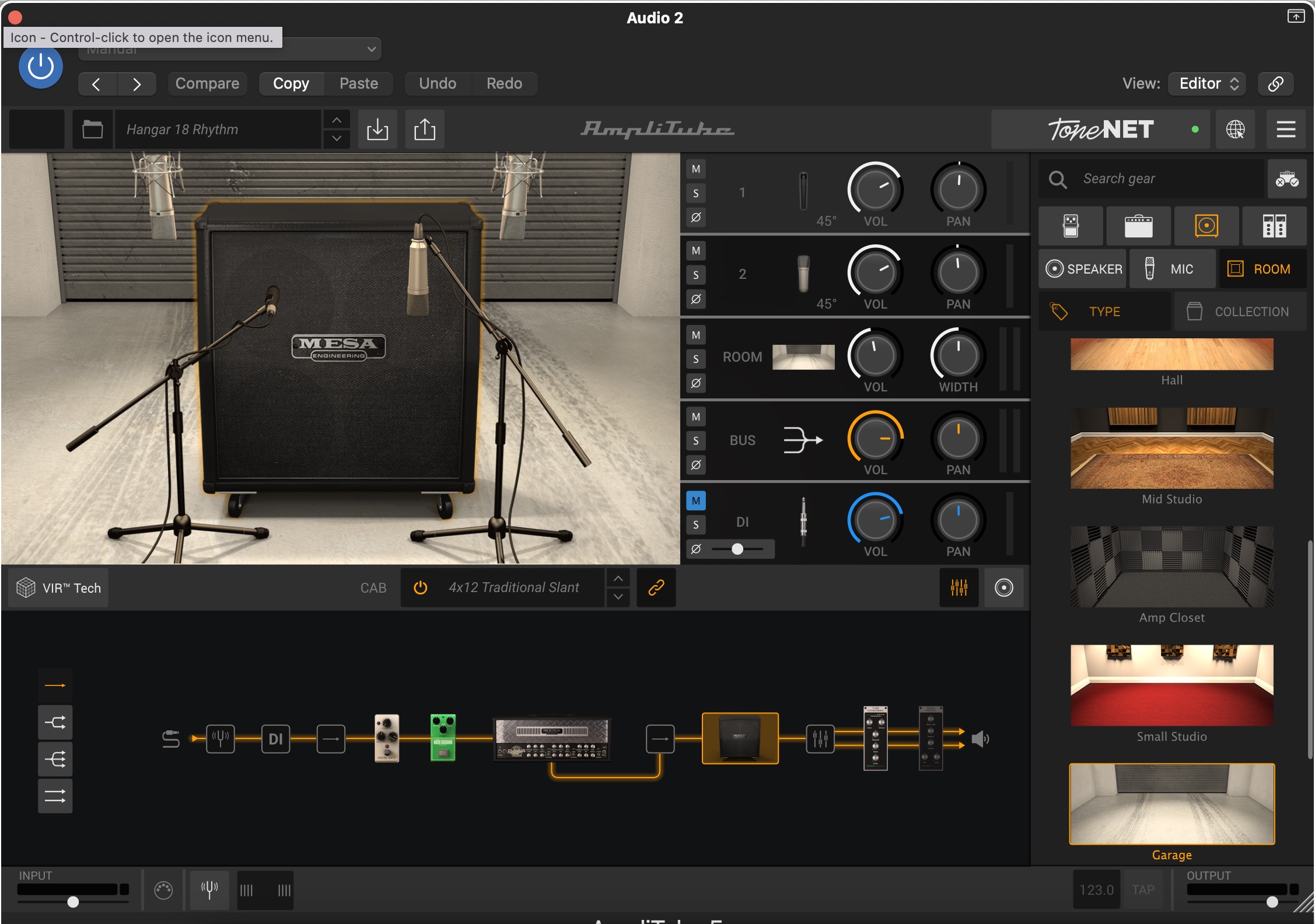Unmute the DI channel
Viewport: 1315px width, 924px height.
695,501
